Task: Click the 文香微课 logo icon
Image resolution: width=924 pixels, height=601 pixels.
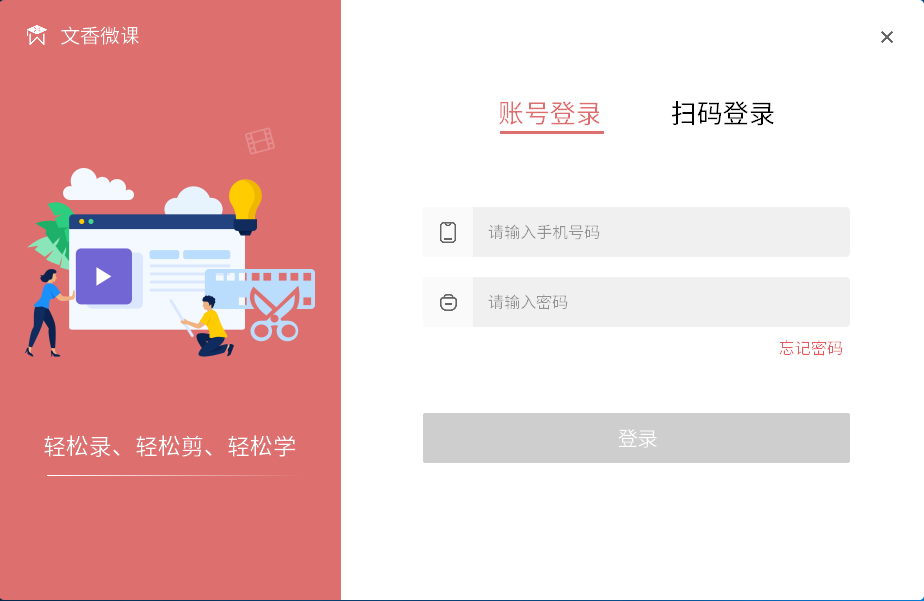Action: coord(37,35)
